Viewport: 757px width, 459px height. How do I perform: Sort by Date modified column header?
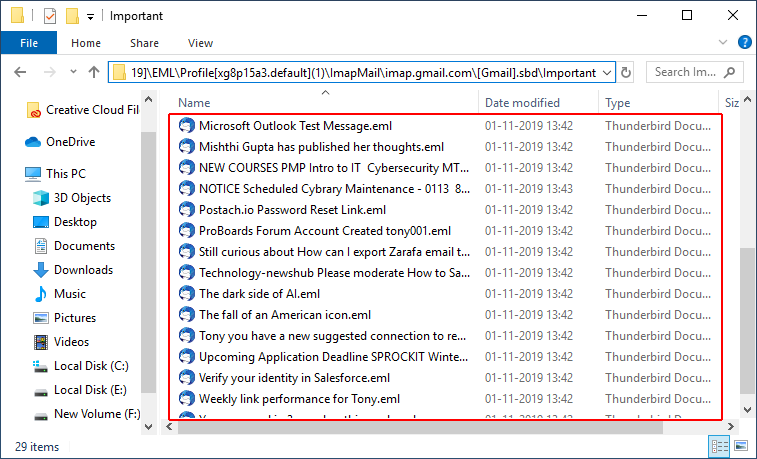(522, 103)
